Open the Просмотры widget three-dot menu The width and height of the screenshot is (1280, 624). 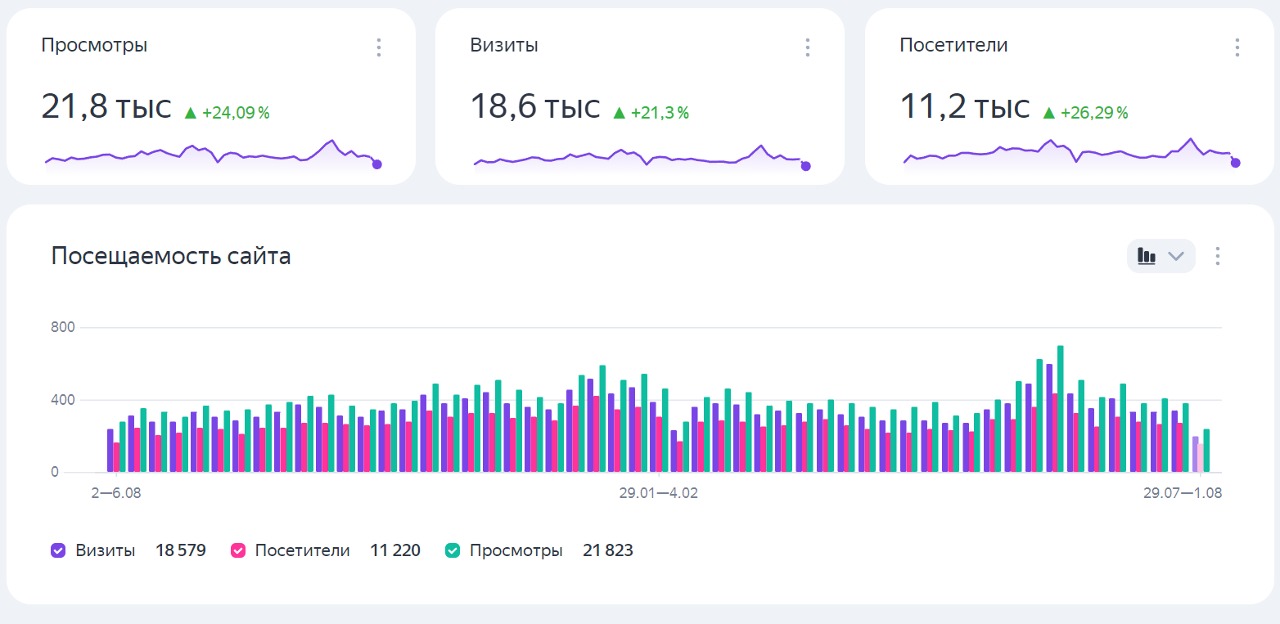click(378, 47)
